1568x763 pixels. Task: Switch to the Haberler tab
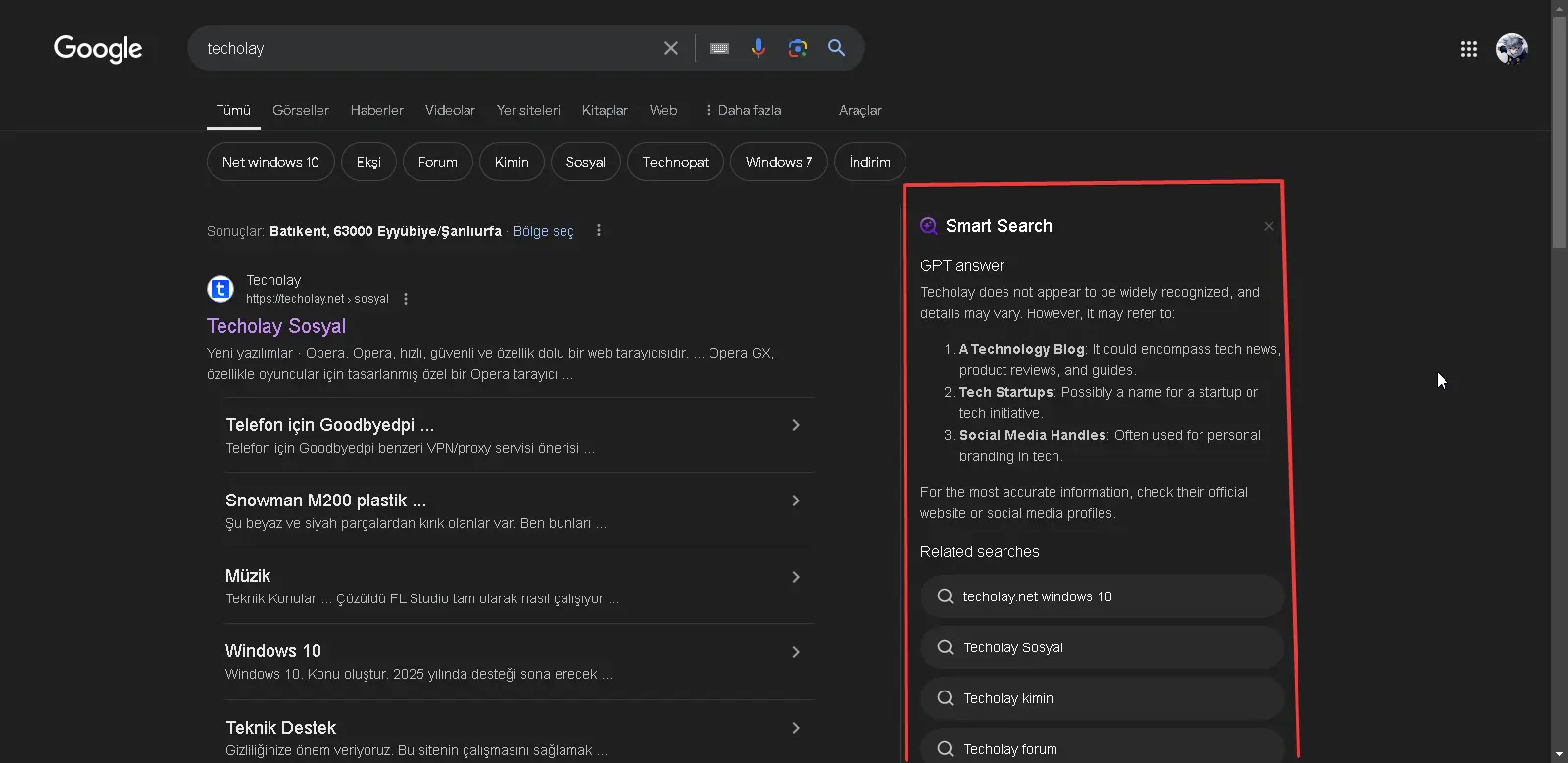click(x=377, y=110)
